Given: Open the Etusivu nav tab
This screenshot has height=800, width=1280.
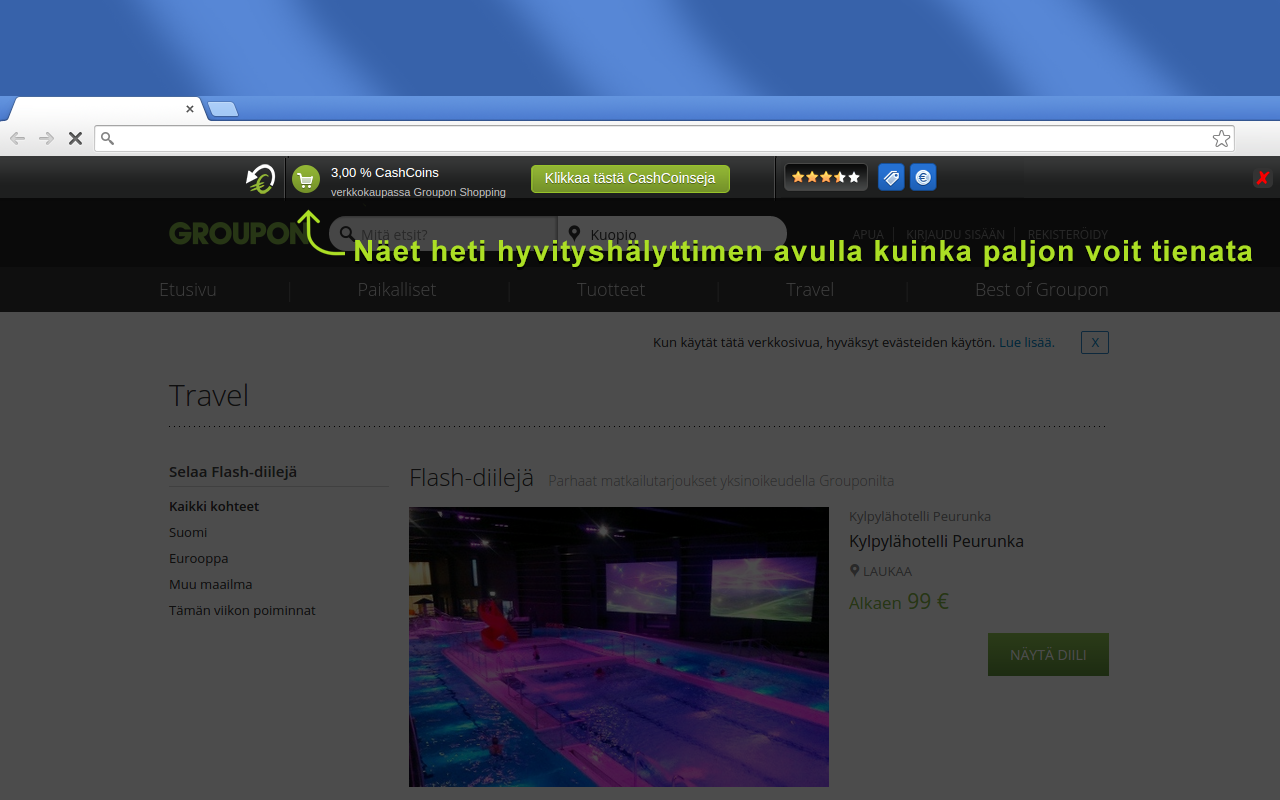Looking at the screenshot, I should tap(188, 290).
